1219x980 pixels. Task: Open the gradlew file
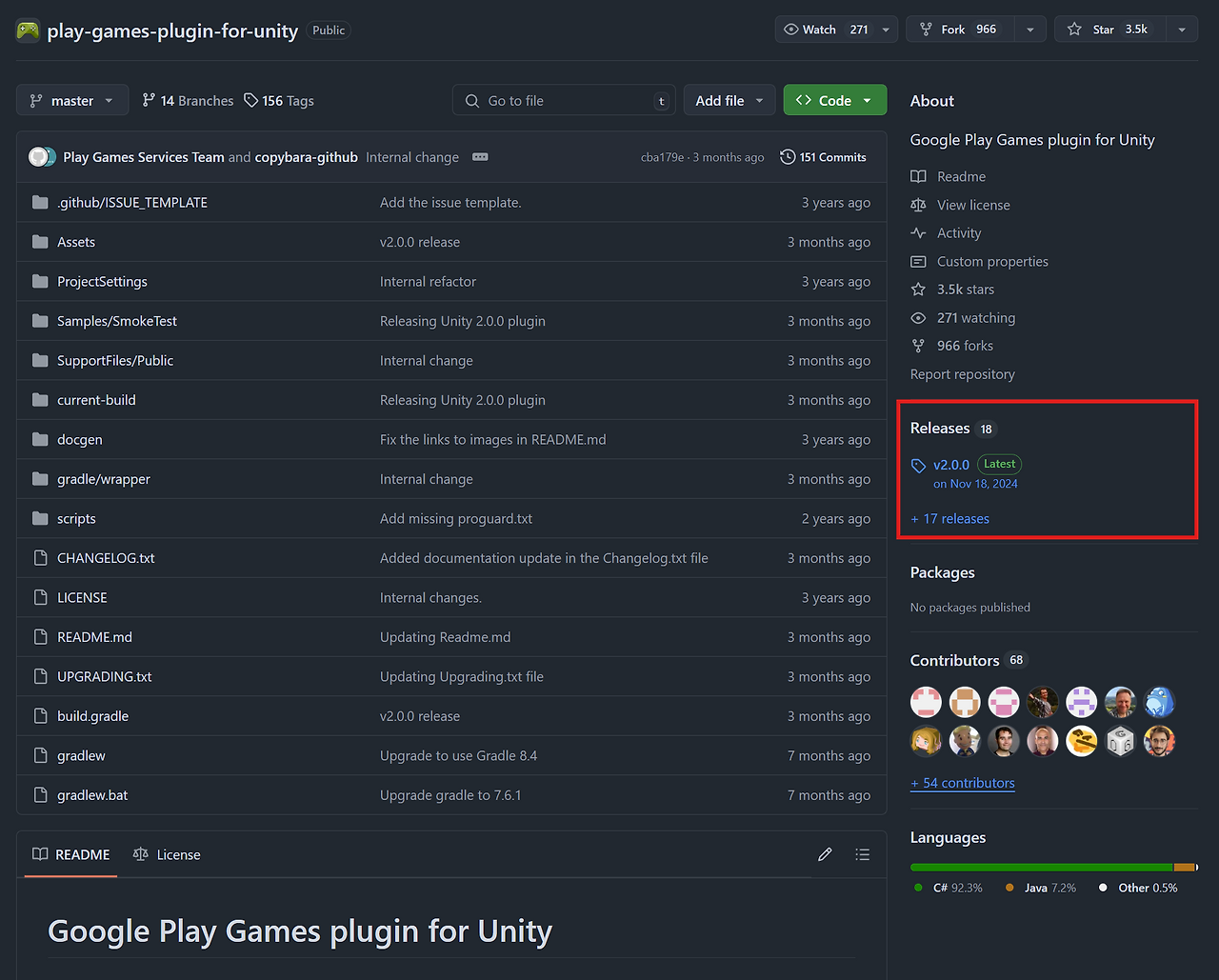(81, 756)
